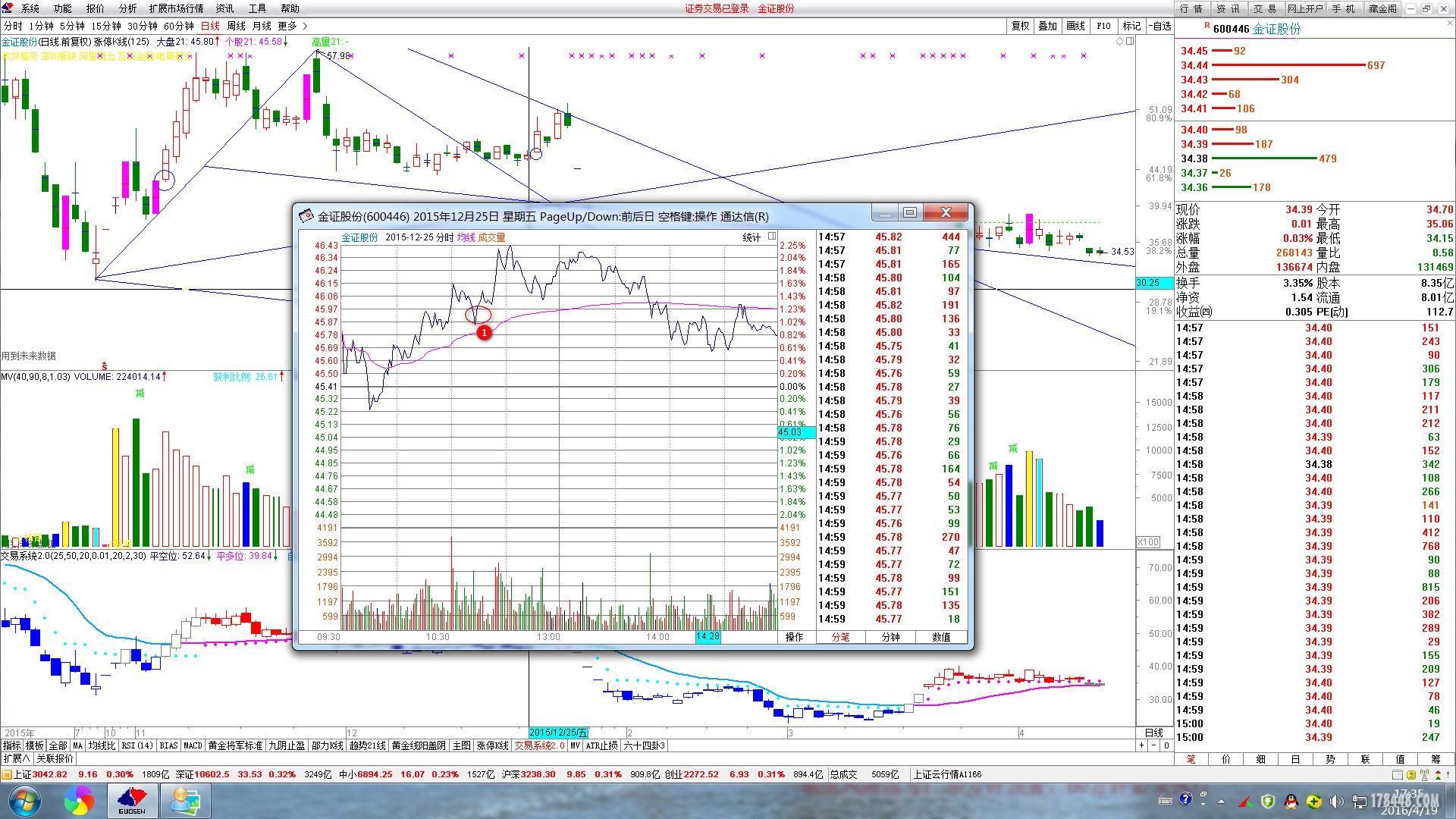Switch to the 行情 section
Image resolution: width=1456 pixels, height=819 pixels.
tap(1191, 8)
